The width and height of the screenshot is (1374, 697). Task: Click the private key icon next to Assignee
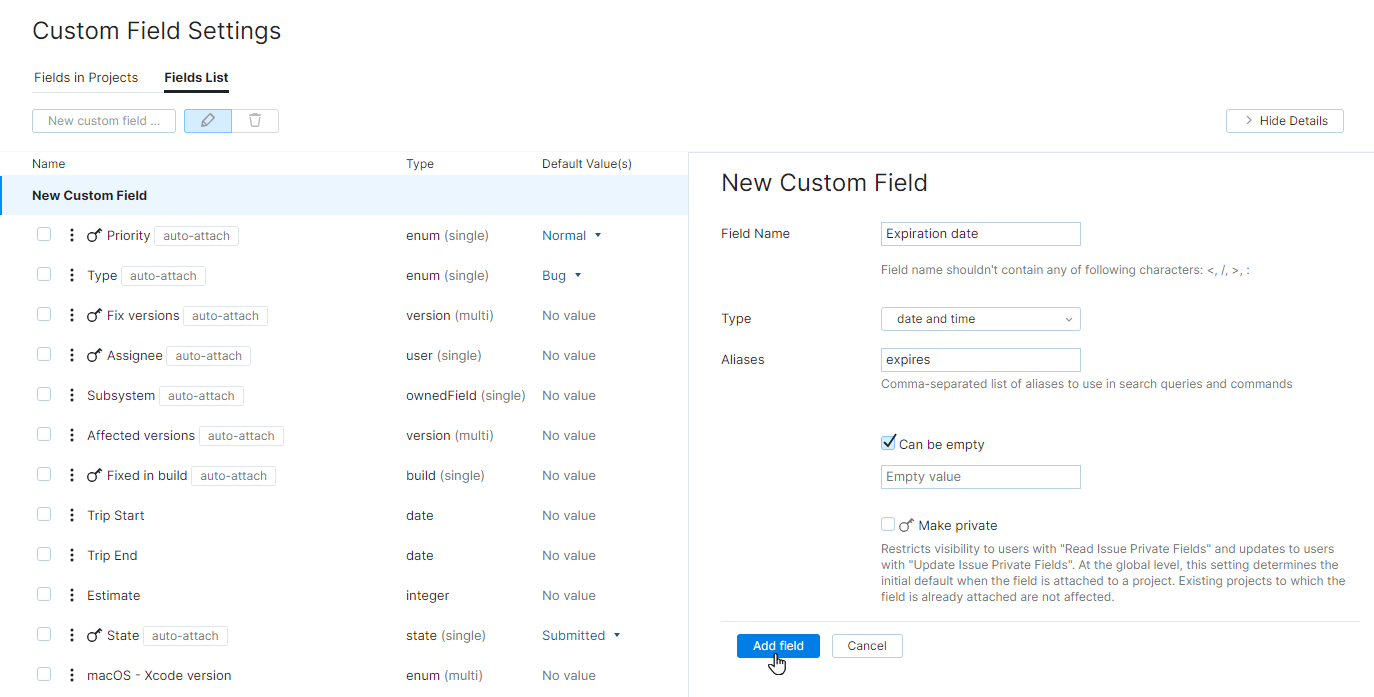pos(95,356)
